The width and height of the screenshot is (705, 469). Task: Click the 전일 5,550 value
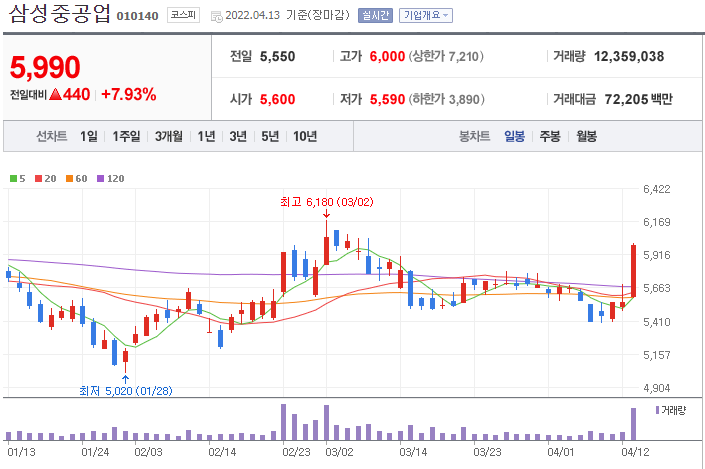pos(277,57)
